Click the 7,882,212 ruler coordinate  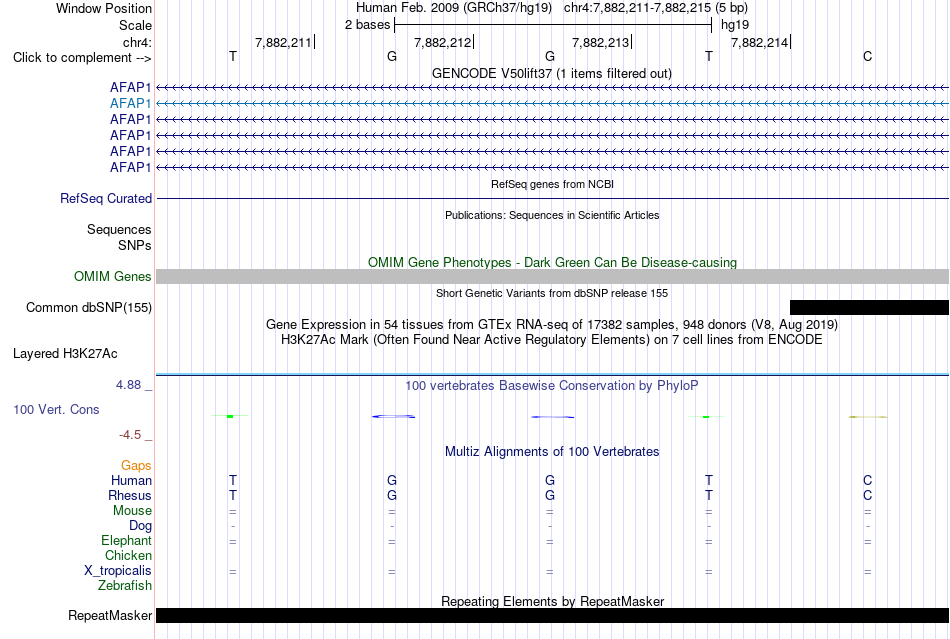pyautogui.click(x=442, y=42)
